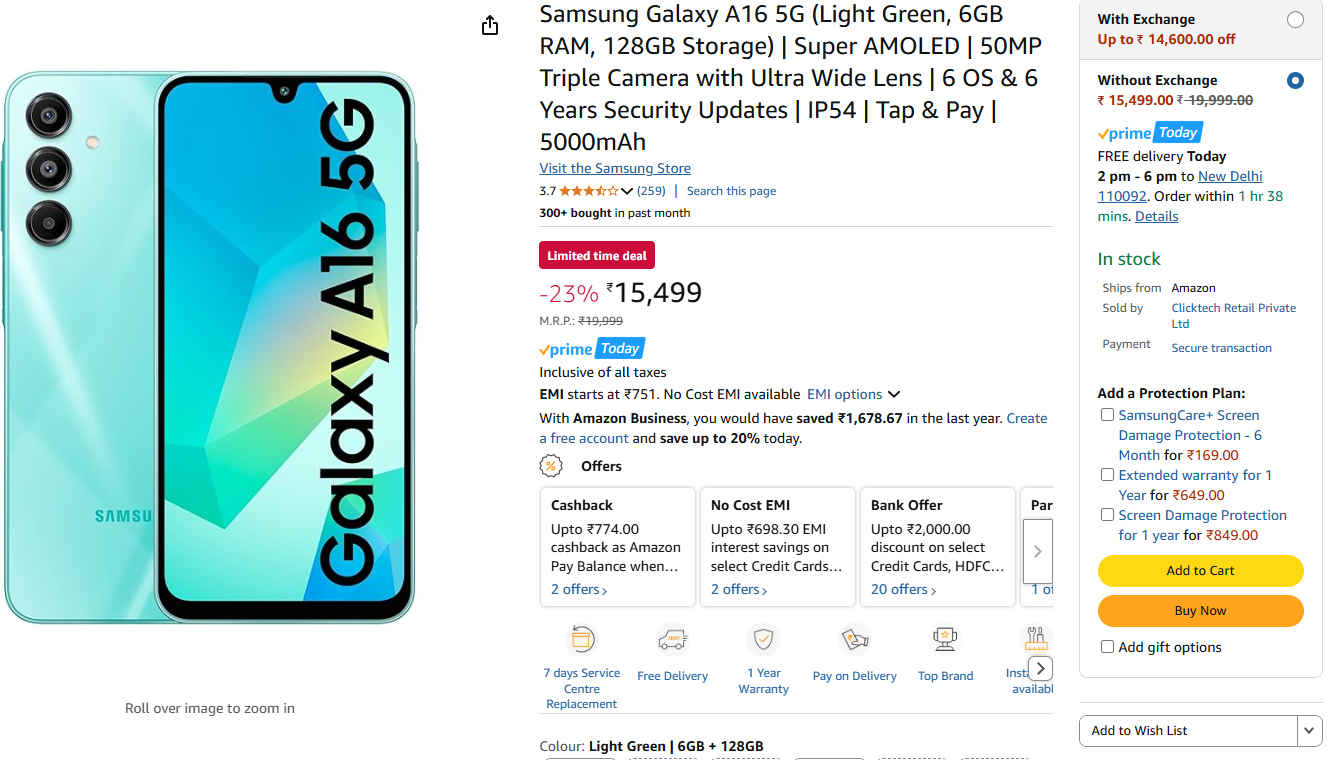Screen dimensions: 1327x760
Task: Select the Without Exchange radio option
Action: pos(1295,80)
